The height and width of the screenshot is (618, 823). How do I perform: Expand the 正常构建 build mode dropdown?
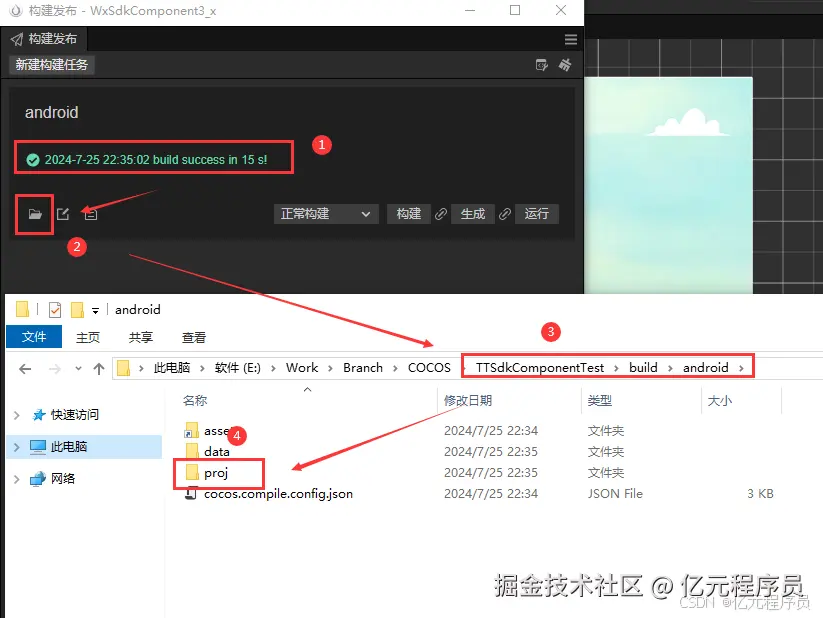pos(325,213)
